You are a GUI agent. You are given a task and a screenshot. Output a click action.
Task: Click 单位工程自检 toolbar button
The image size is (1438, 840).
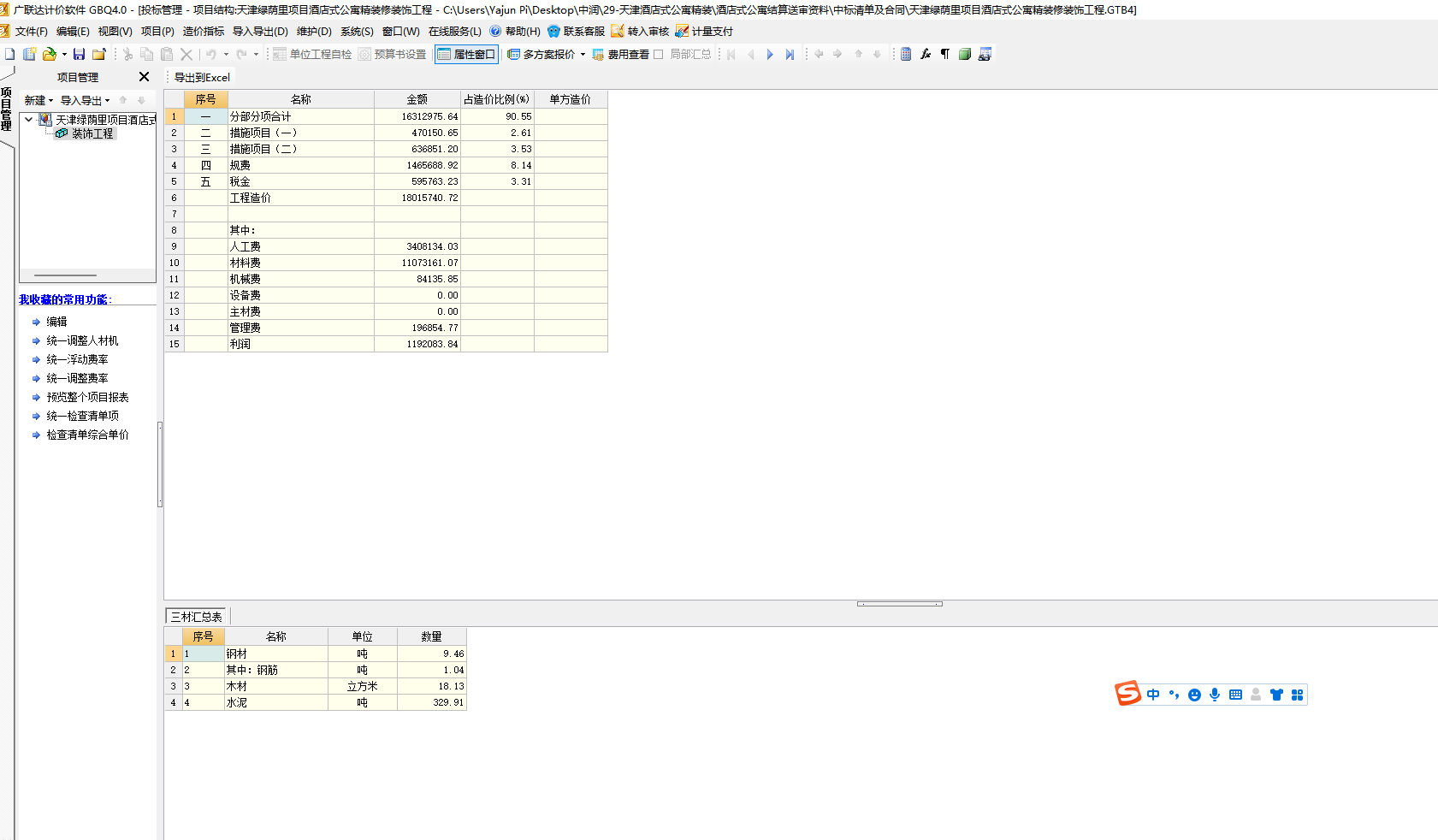[312, 54]
